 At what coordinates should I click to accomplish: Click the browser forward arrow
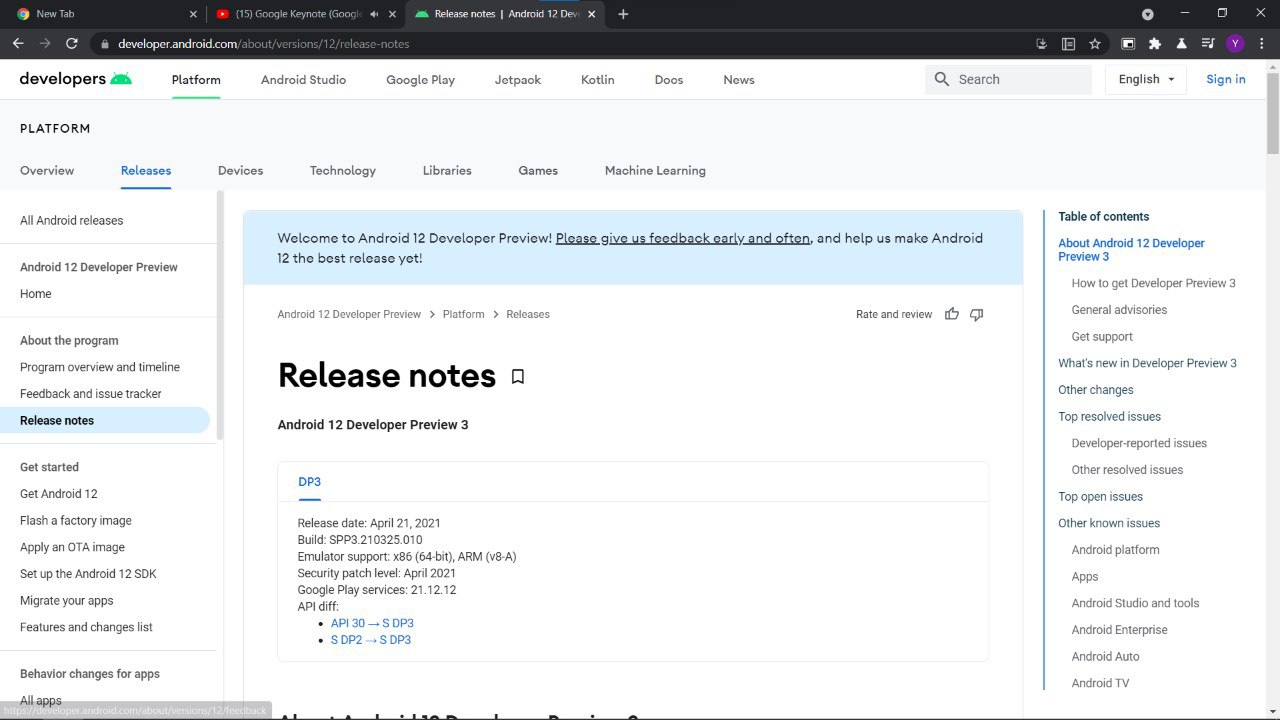click(x=45, y=44)
